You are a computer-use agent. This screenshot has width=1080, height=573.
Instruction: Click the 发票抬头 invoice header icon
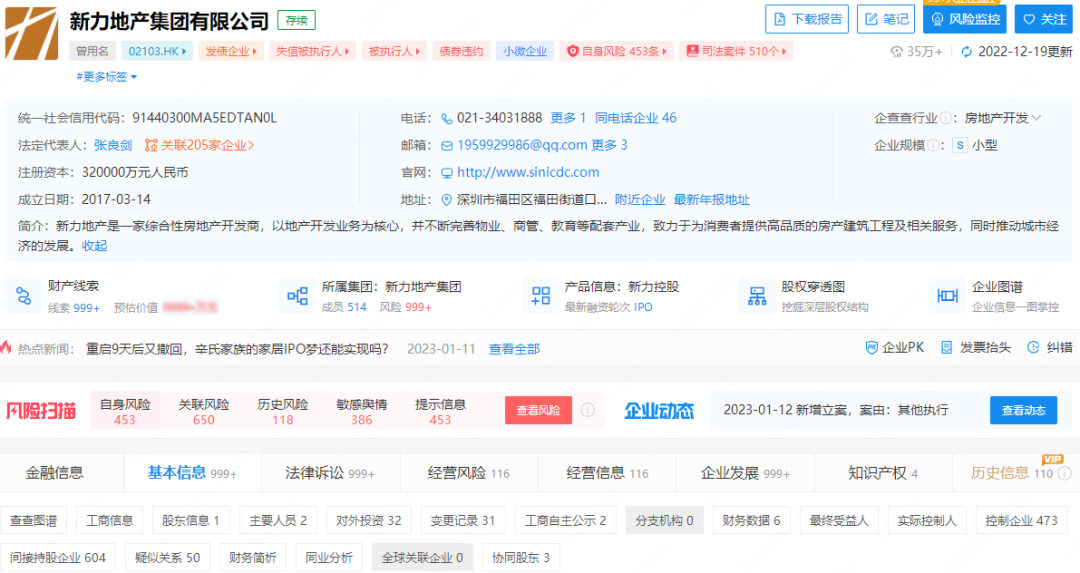pos(947,348)
